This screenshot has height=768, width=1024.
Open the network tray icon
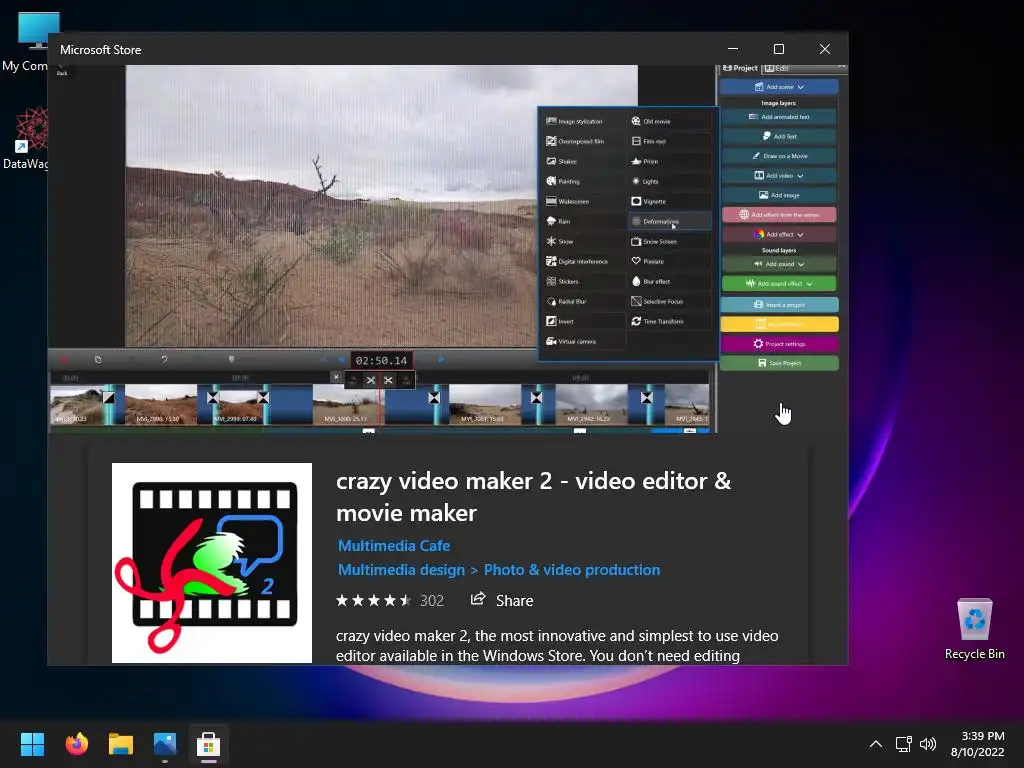(x=903, y=744)
